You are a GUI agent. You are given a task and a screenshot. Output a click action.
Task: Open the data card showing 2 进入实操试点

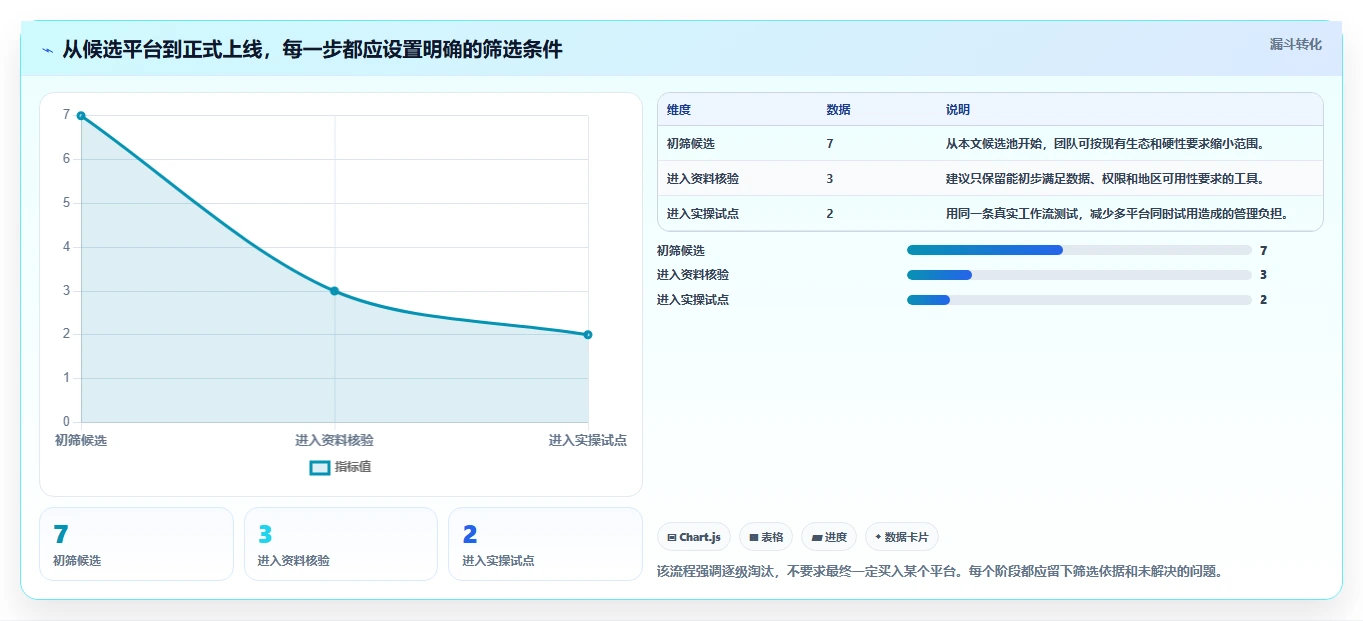pos(545,544)
